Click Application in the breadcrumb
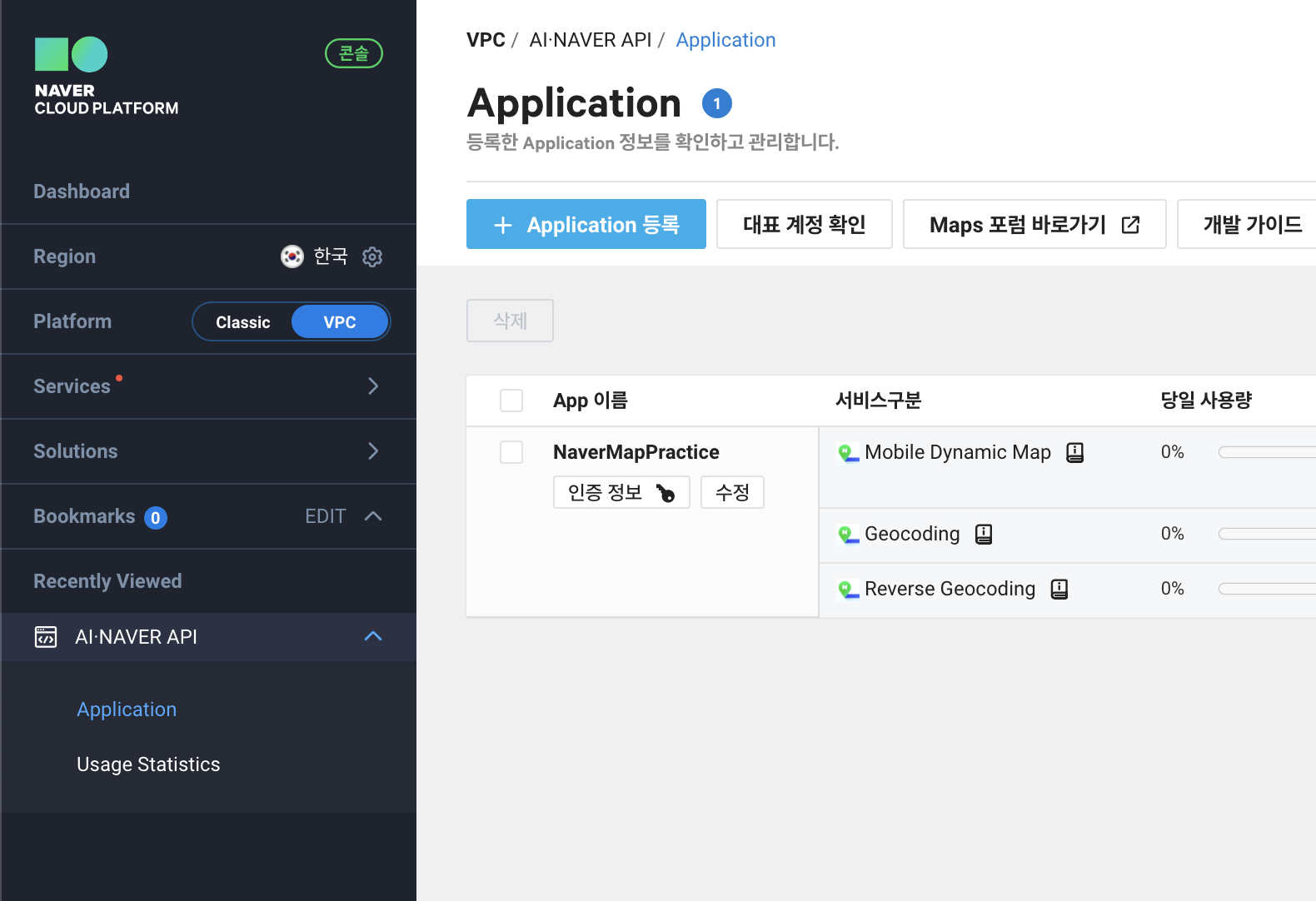The width and height of the screenshot is (1316, 901). (725, 40)
